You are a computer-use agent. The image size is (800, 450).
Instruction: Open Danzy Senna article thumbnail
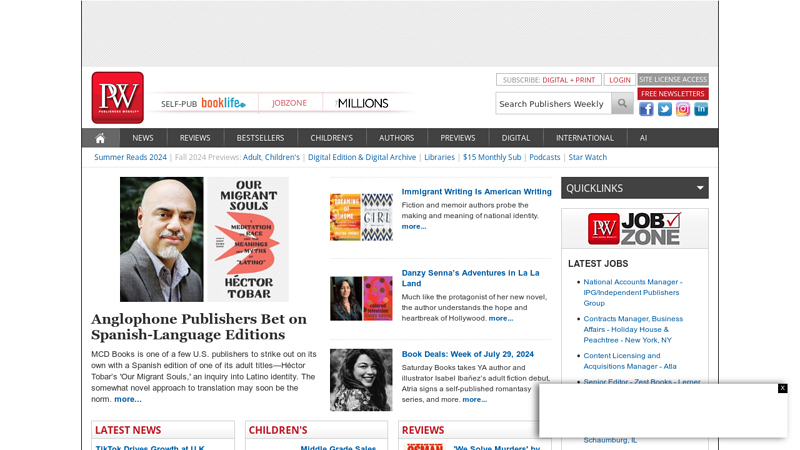coord(361,298)
